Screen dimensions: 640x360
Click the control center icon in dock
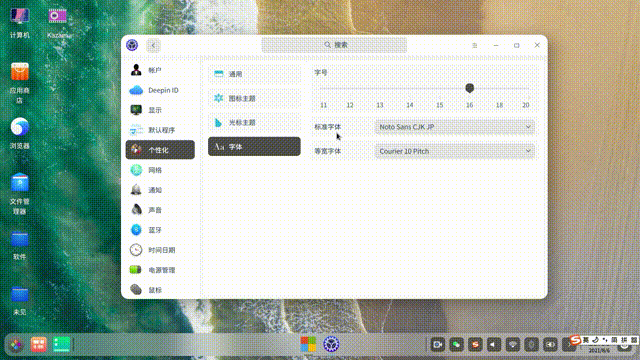pyautogui.click(x=331, y=344)
